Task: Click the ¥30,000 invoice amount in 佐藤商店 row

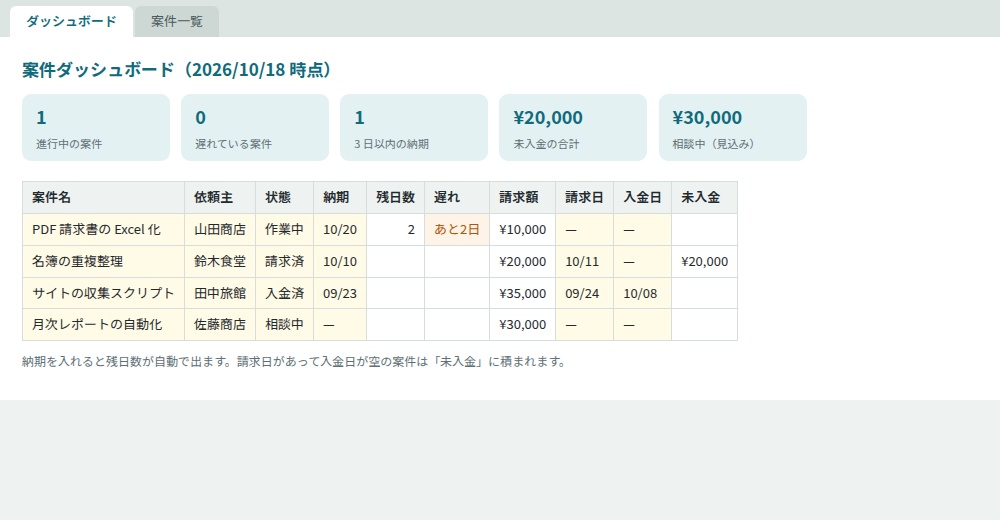Action: pyautogui.click(x=522, y=325)
